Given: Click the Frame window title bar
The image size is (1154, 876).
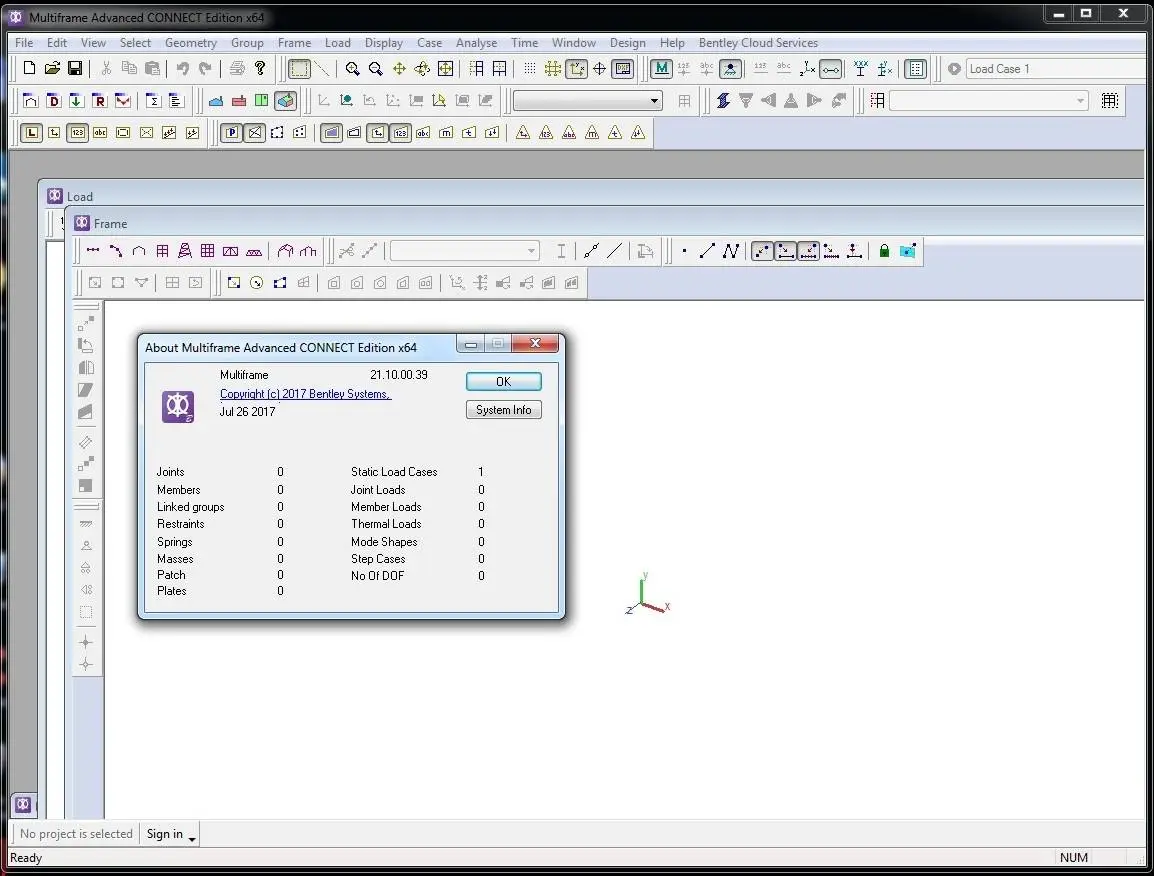Looking at the screenshot, I should [x=603, y=223].
